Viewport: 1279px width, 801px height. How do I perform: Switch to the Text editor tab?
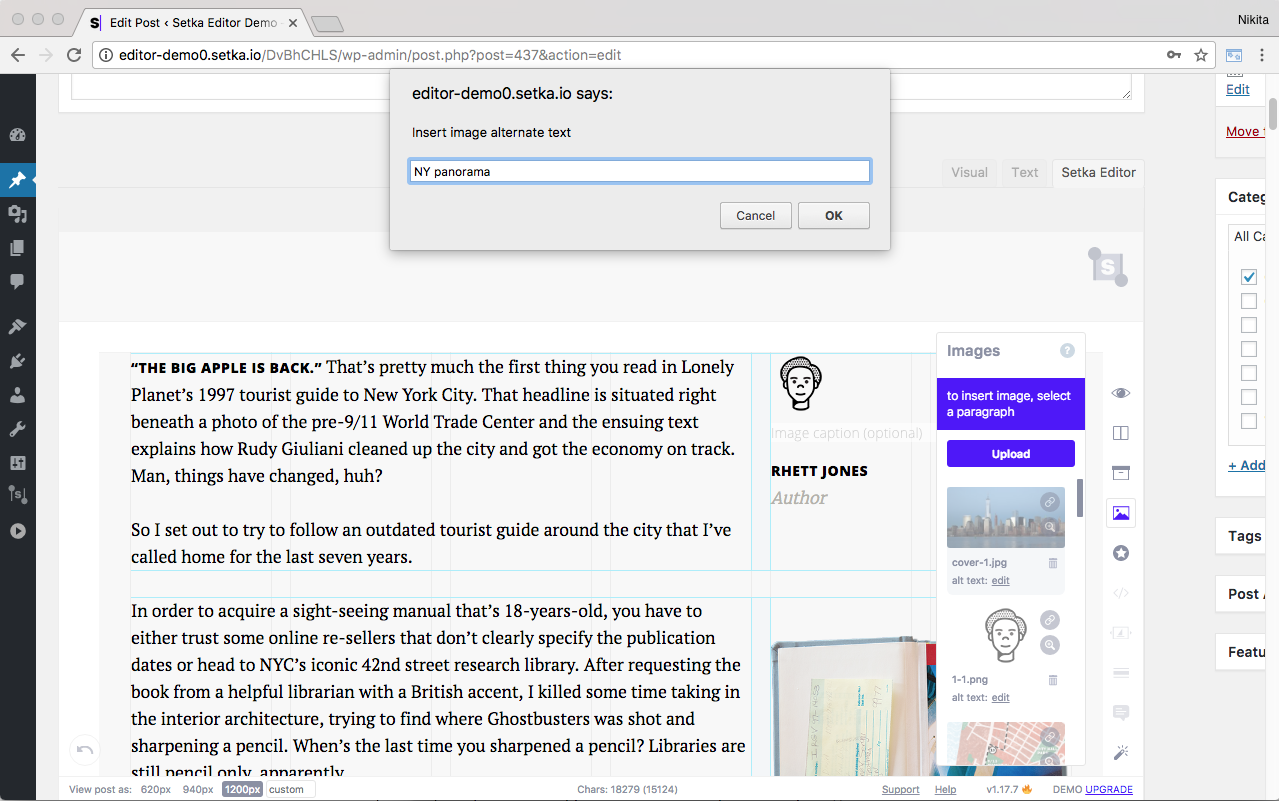(x=1024, y=172)
